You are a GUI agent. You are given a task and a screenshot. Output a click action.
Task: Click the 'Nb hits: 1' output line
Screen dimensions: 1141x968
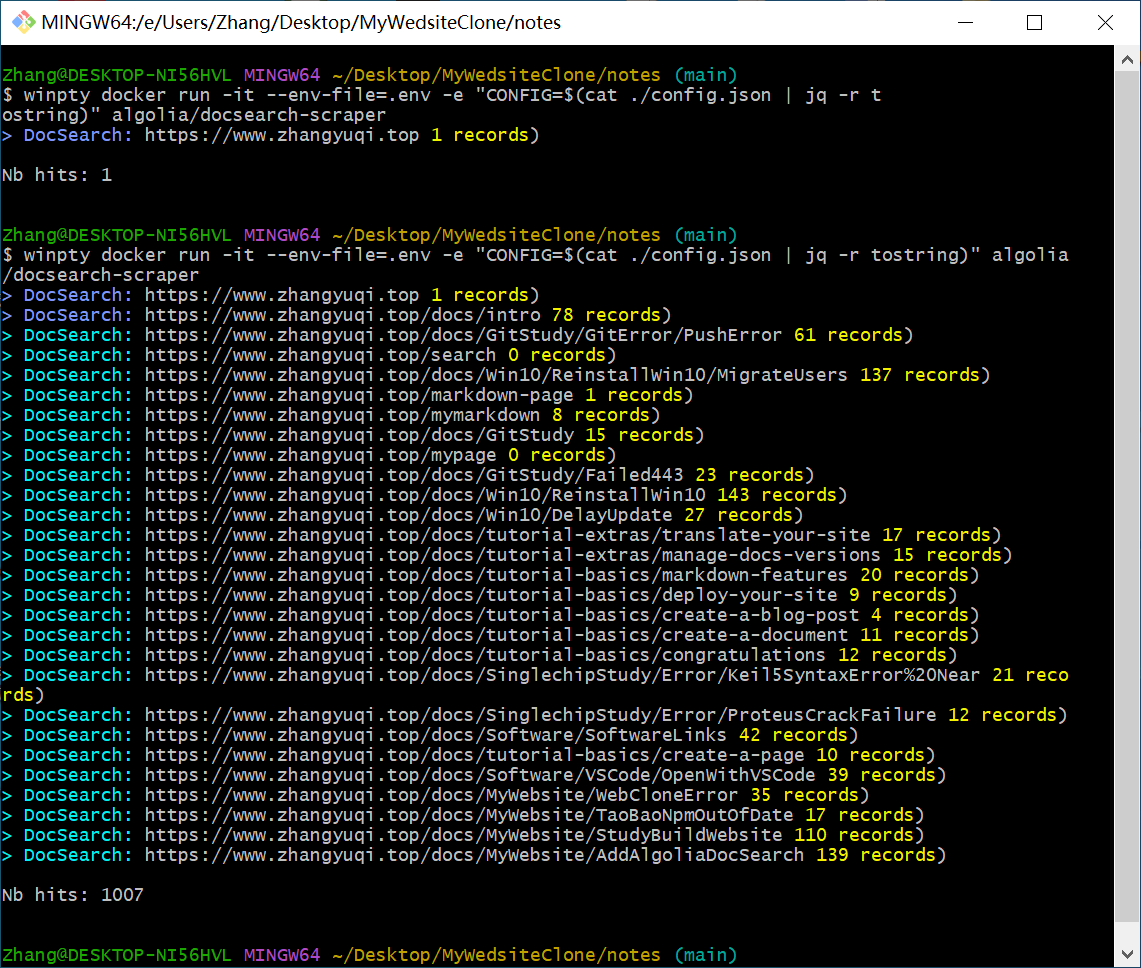[57, 175]
